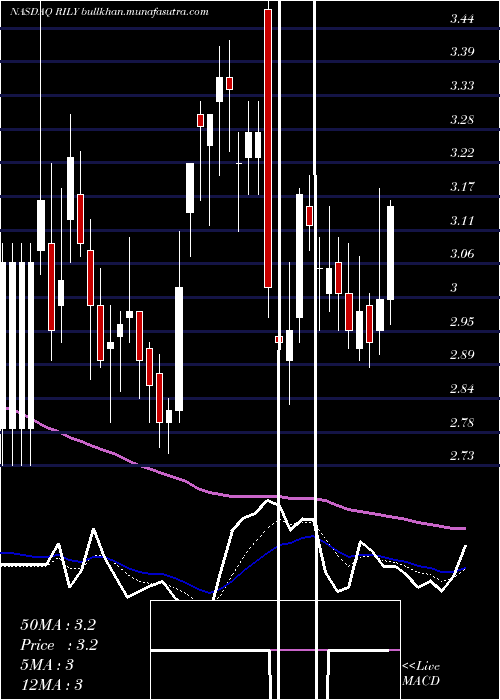Click the NASDAQ RILY bullkhan.munafasutra.com watermark
The image size is (500, 700).
tap(109, 12)
